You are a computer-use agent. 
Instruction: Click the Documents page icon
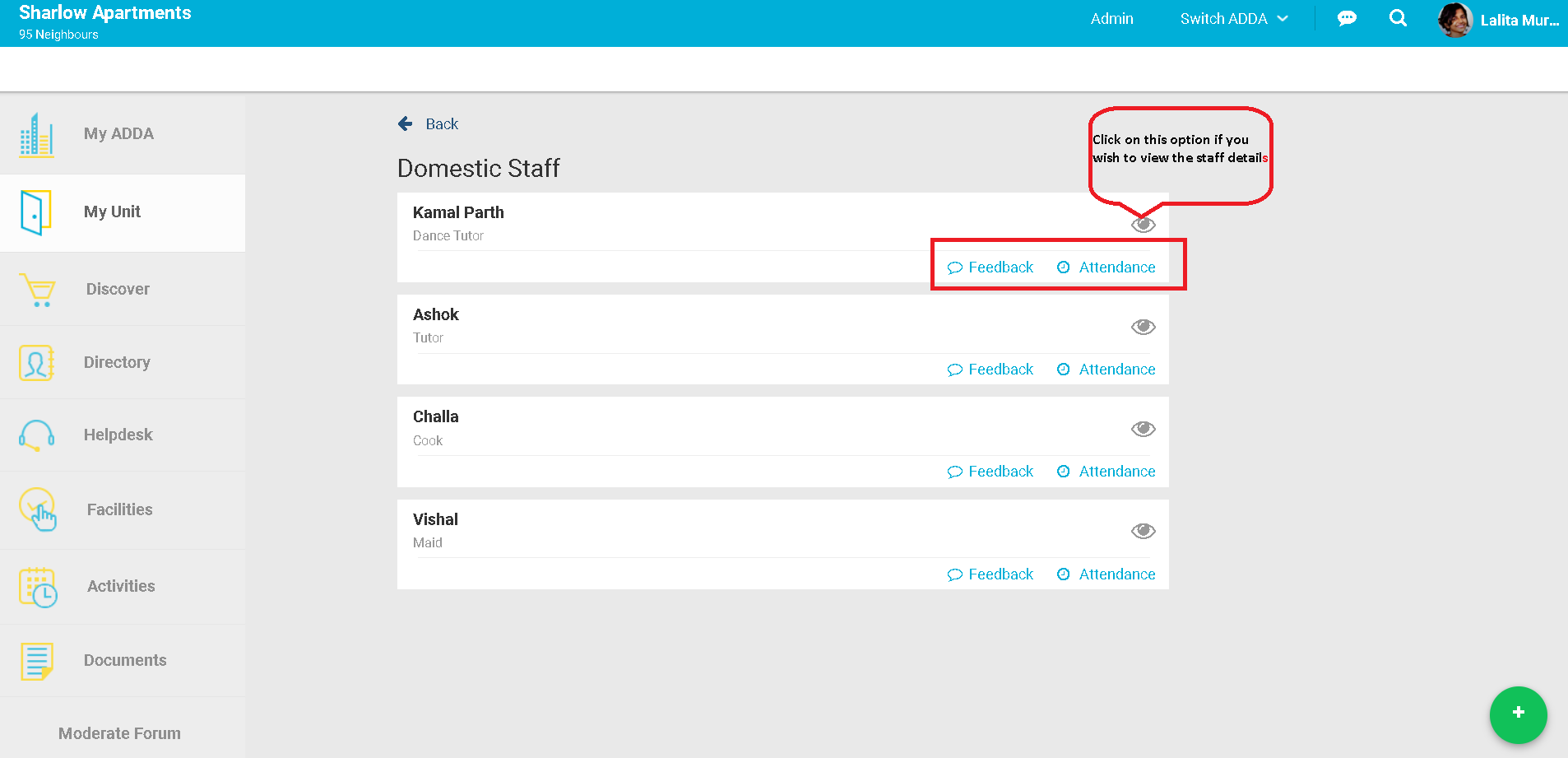point(37,661)
